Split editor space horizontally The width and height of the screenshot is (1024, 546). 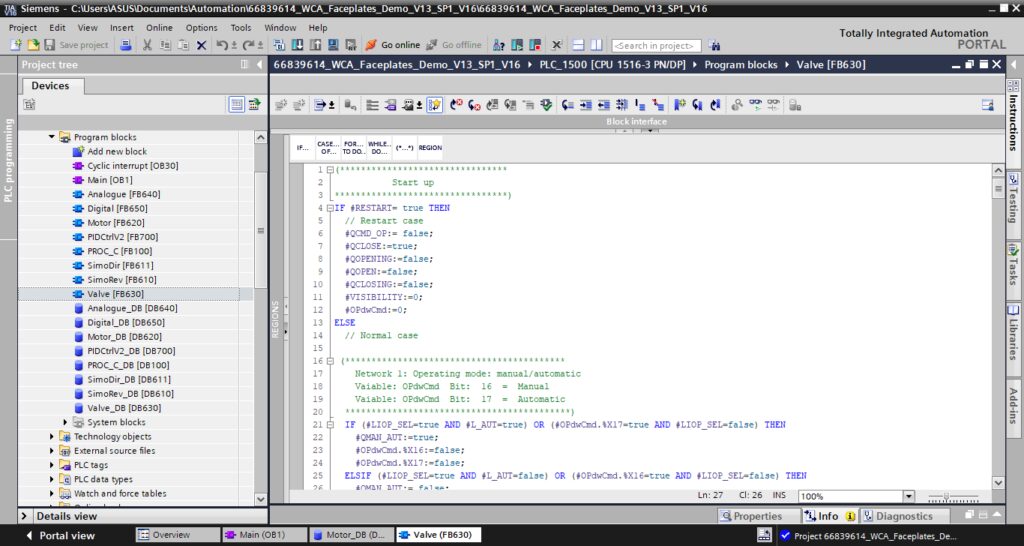pyautogui.click(x=578, y=45)
